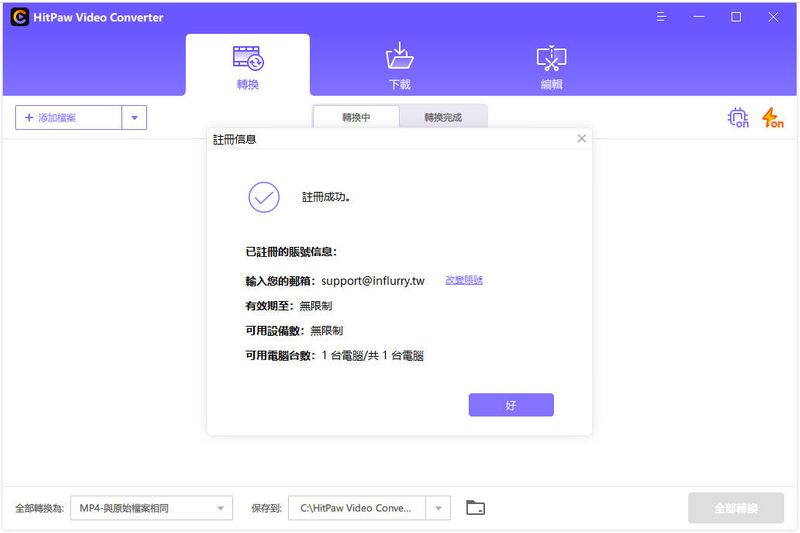Click the 註冊成功 success message text
Image resolution: width=800 pixels, height=533 pixels.
tap(326, 197)
